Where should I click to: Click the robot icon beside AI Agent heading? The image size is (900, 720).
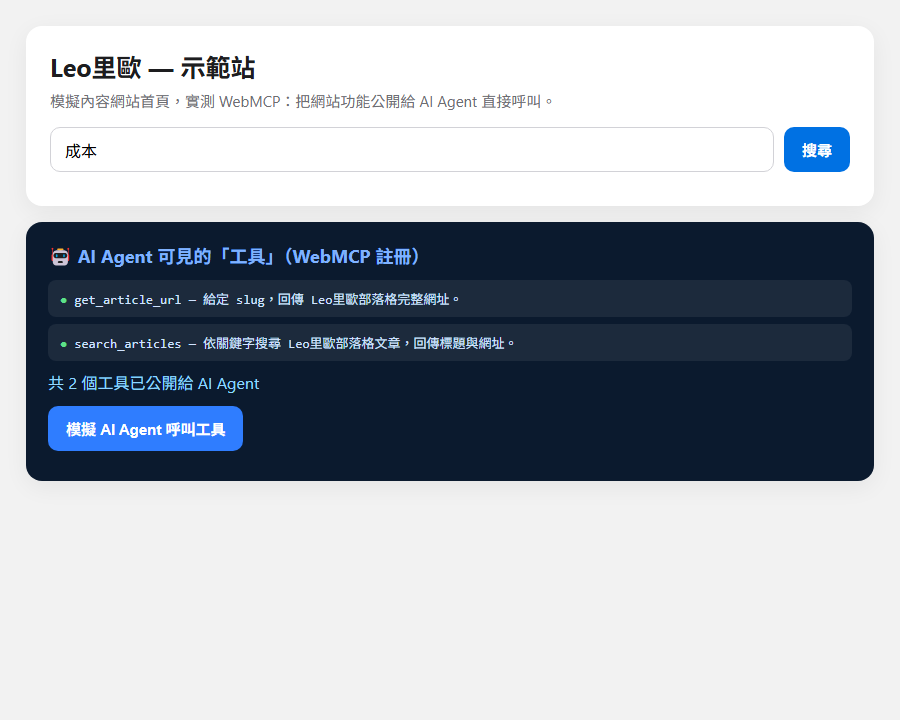(x=60, y=257)
